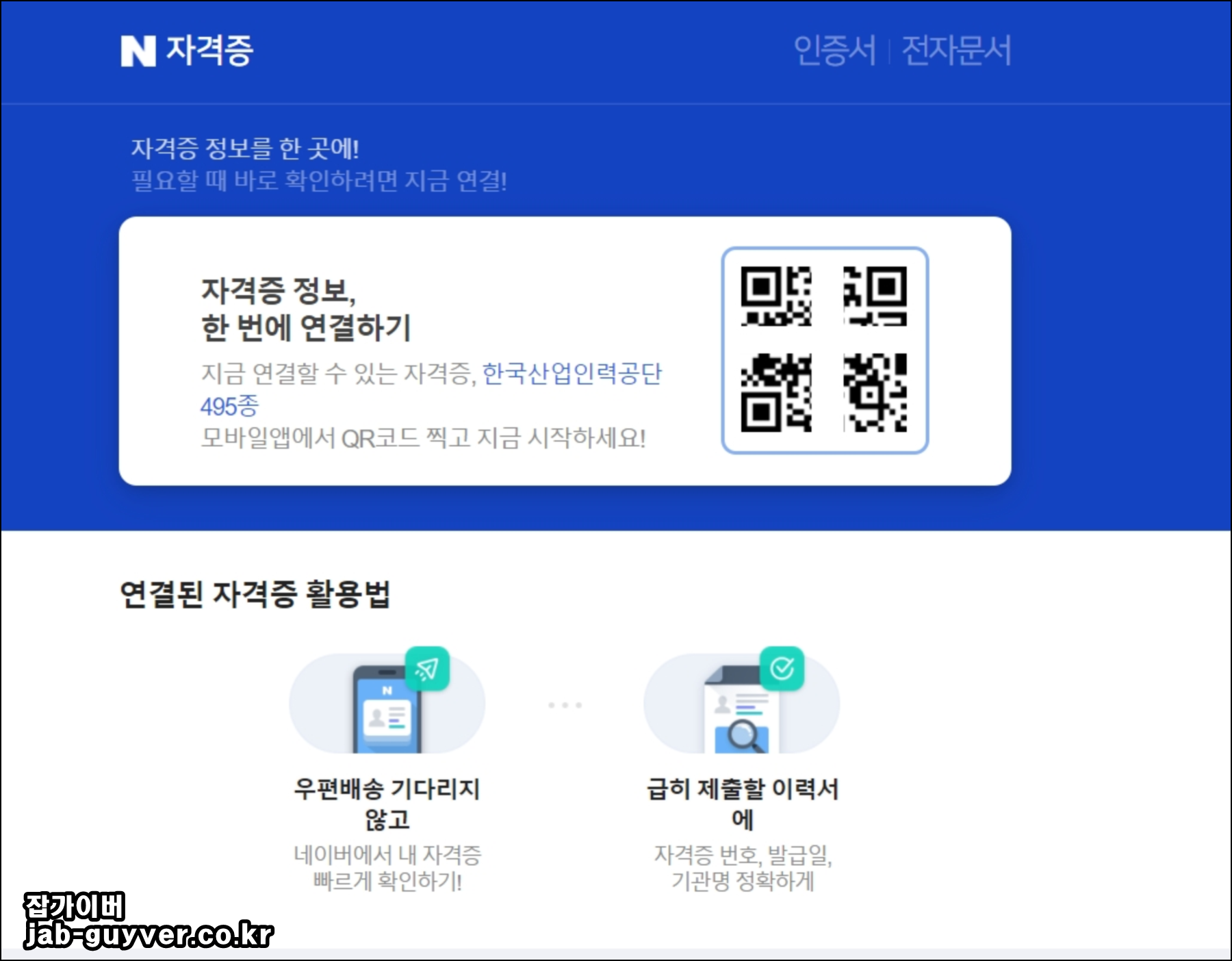Open the 자격증 home title
The width and height of the screenshot is (1232, 961).
[209, 51]
